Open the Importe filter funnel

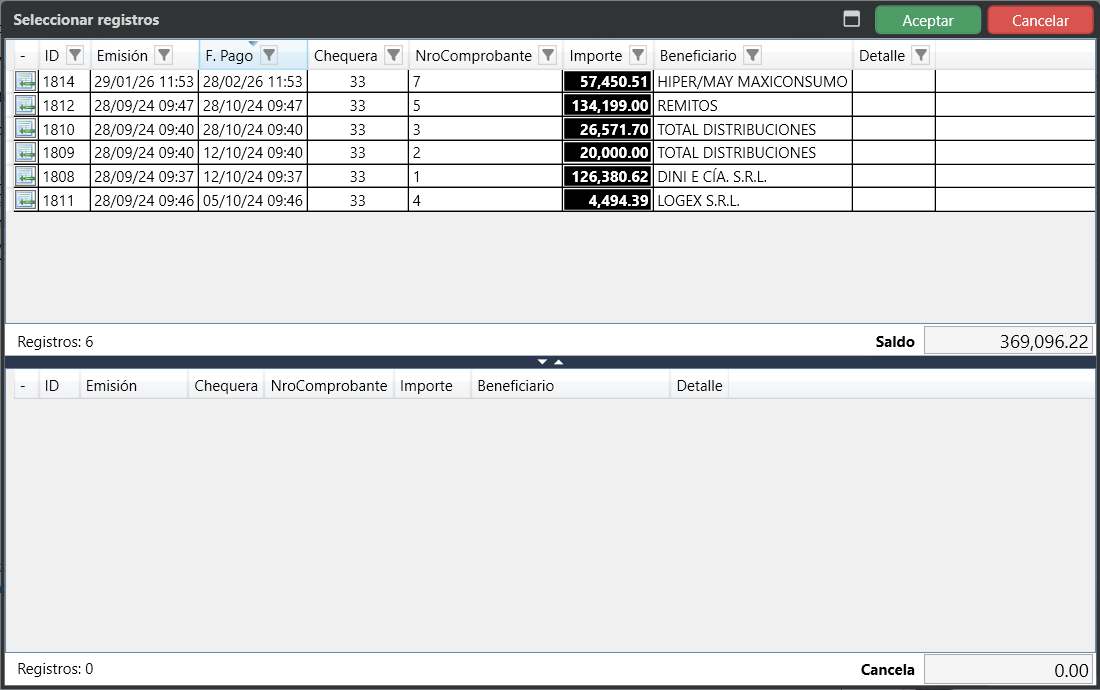[638, 56]
